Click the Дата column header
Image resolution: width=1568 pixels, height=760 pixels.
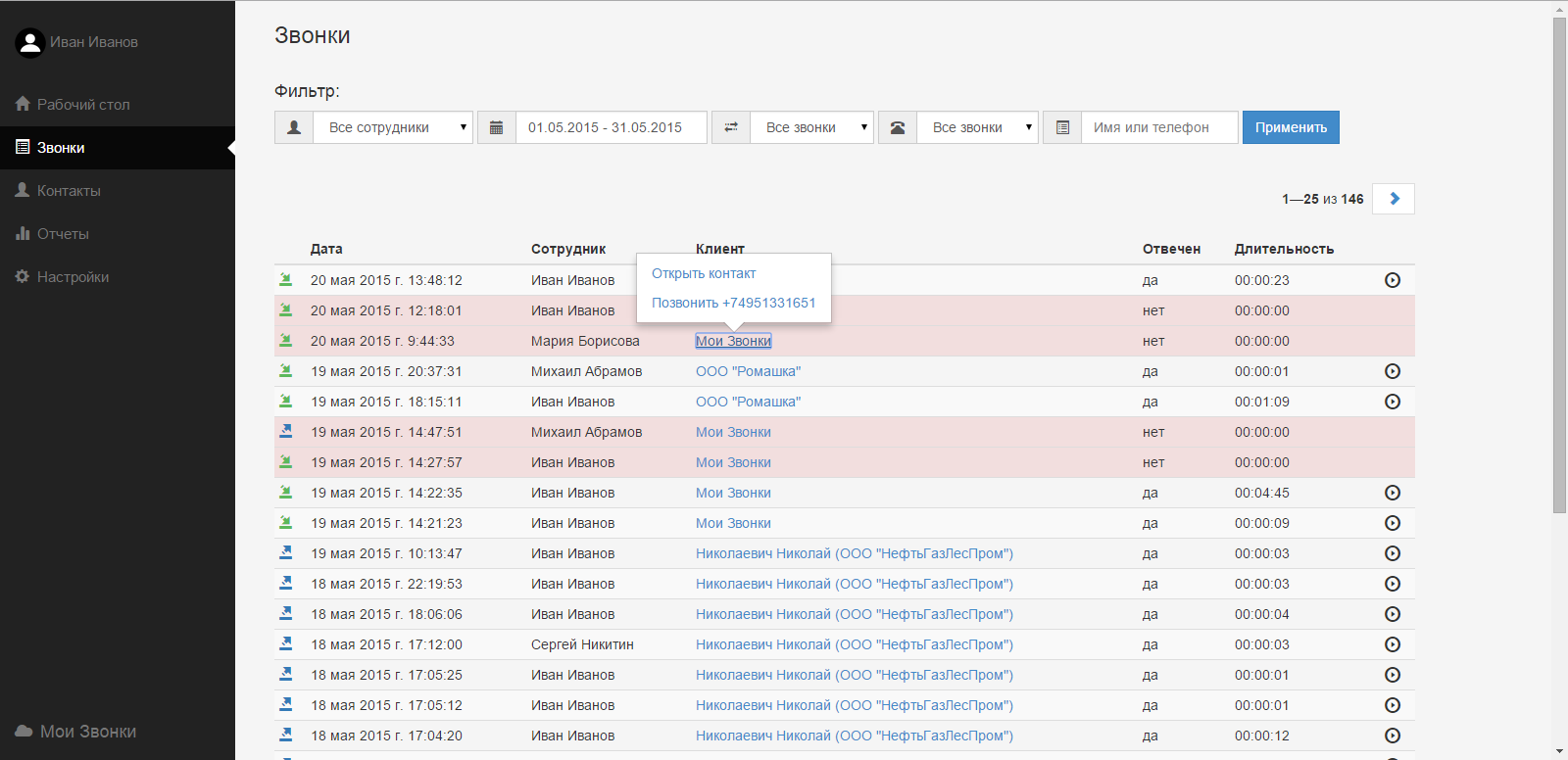tap(326, 249)
